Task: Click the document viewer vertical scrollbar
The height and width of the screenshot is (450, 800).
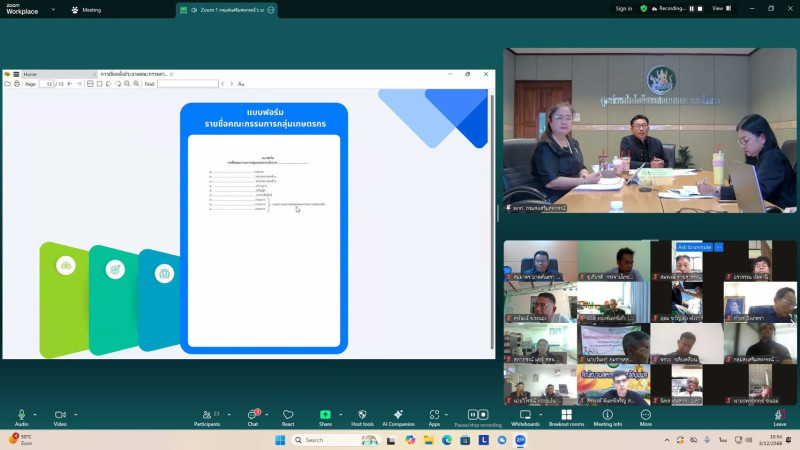Action: click(491, 200)
